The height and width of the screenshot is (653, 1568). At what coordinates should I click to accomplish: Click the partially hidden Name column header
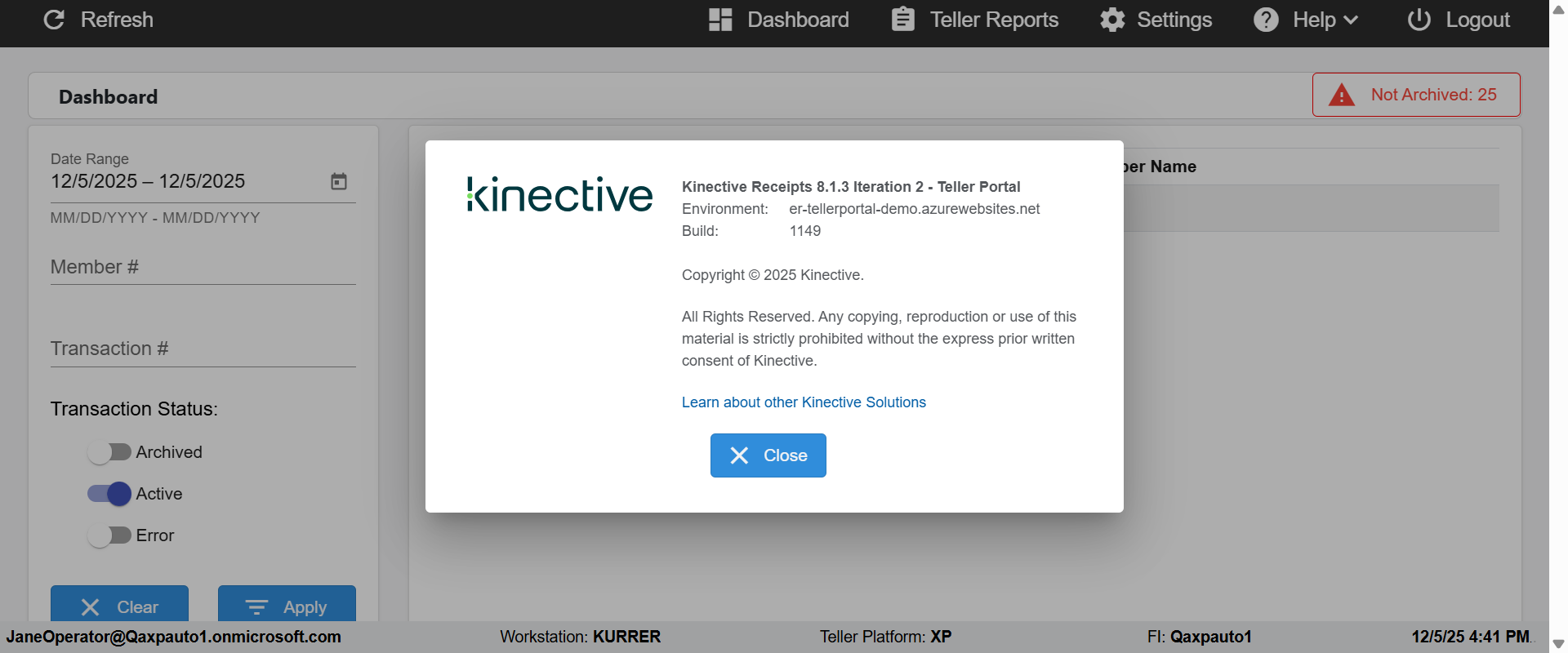point(1160,167)
